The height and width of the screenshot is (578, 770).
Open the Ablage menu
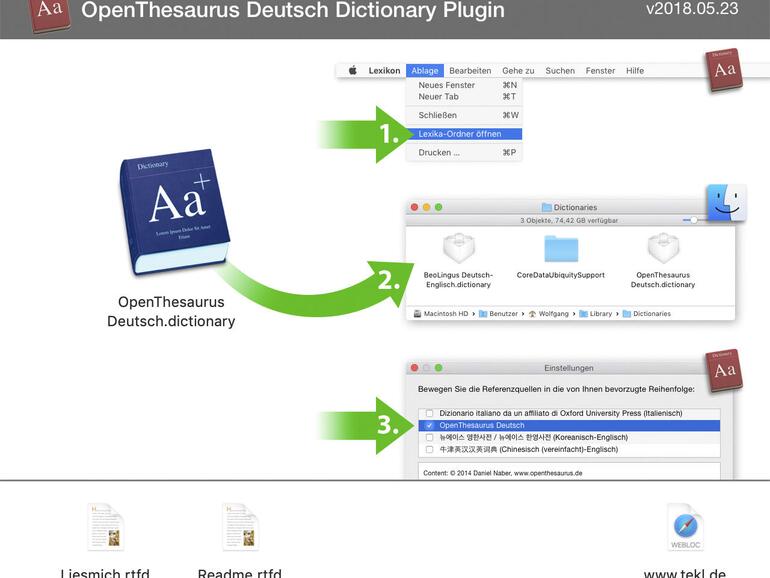pos(425,71)
